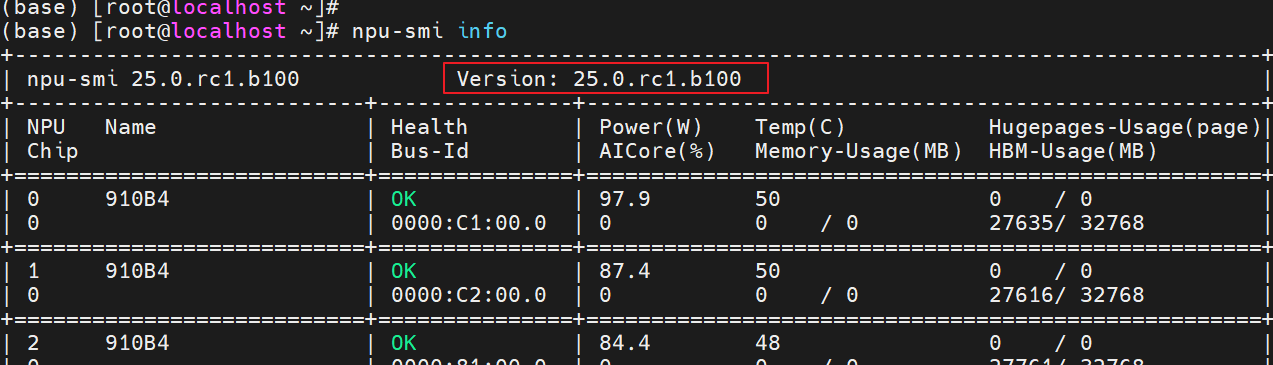Select the green OK status for NPU 1

point(403,271)
